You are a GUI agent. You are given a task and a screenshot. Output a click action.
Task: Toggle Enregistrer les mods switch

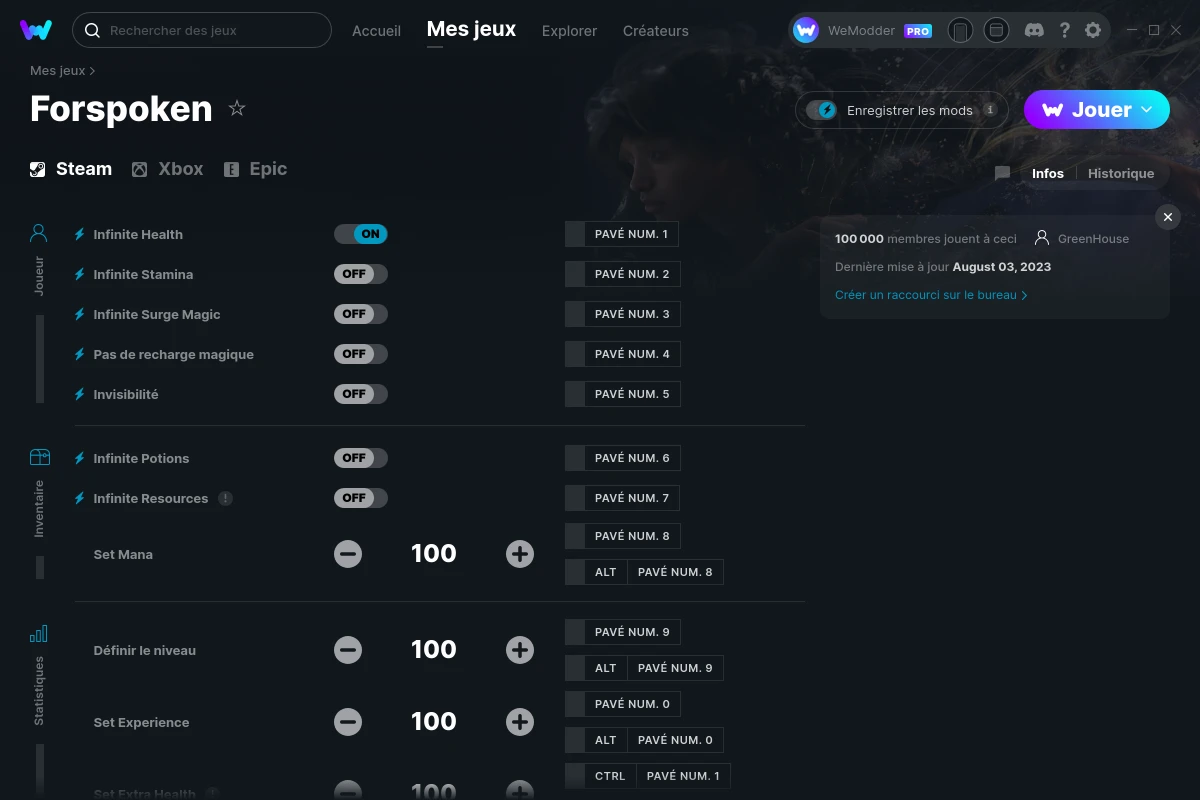click(822, 110)
